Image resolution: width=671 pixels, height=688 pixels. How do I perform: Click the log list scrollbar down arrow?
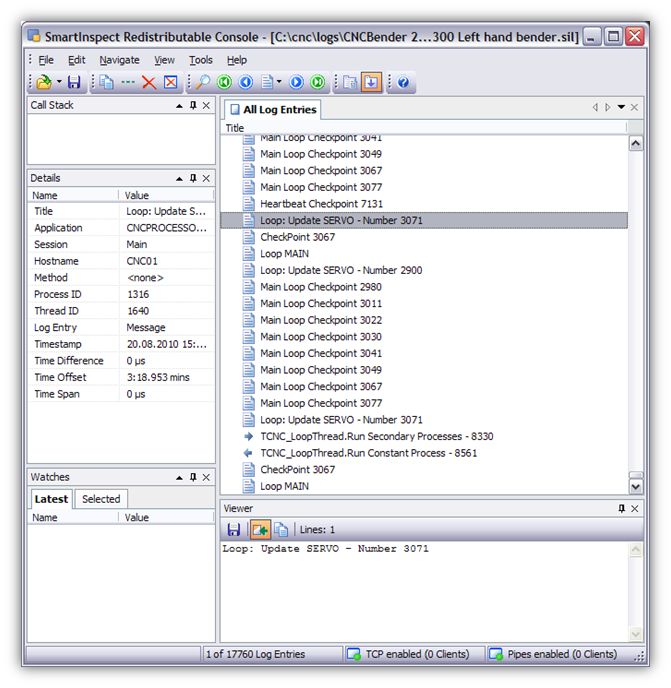pos(636,486)
